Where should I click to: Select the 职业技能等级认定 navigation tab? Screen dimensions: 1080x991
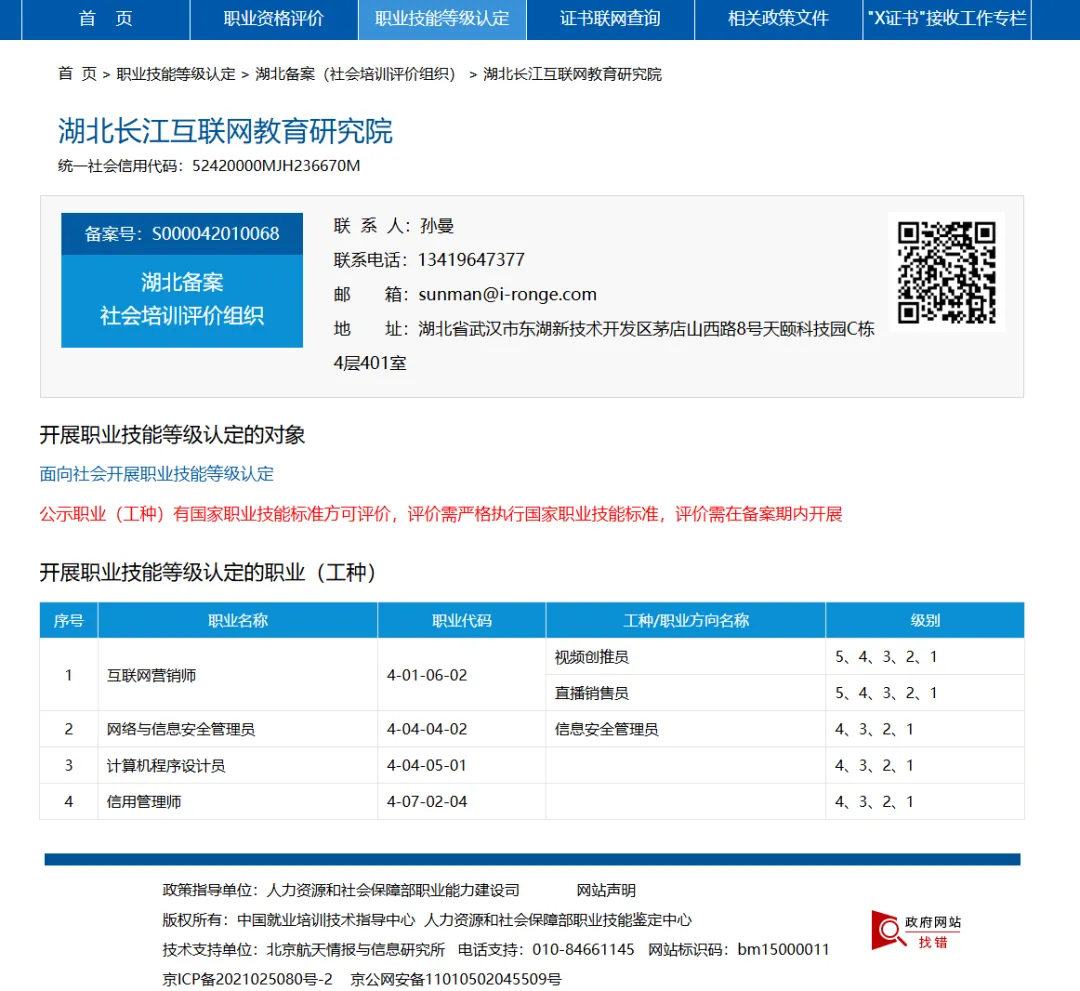coord(442,19)
